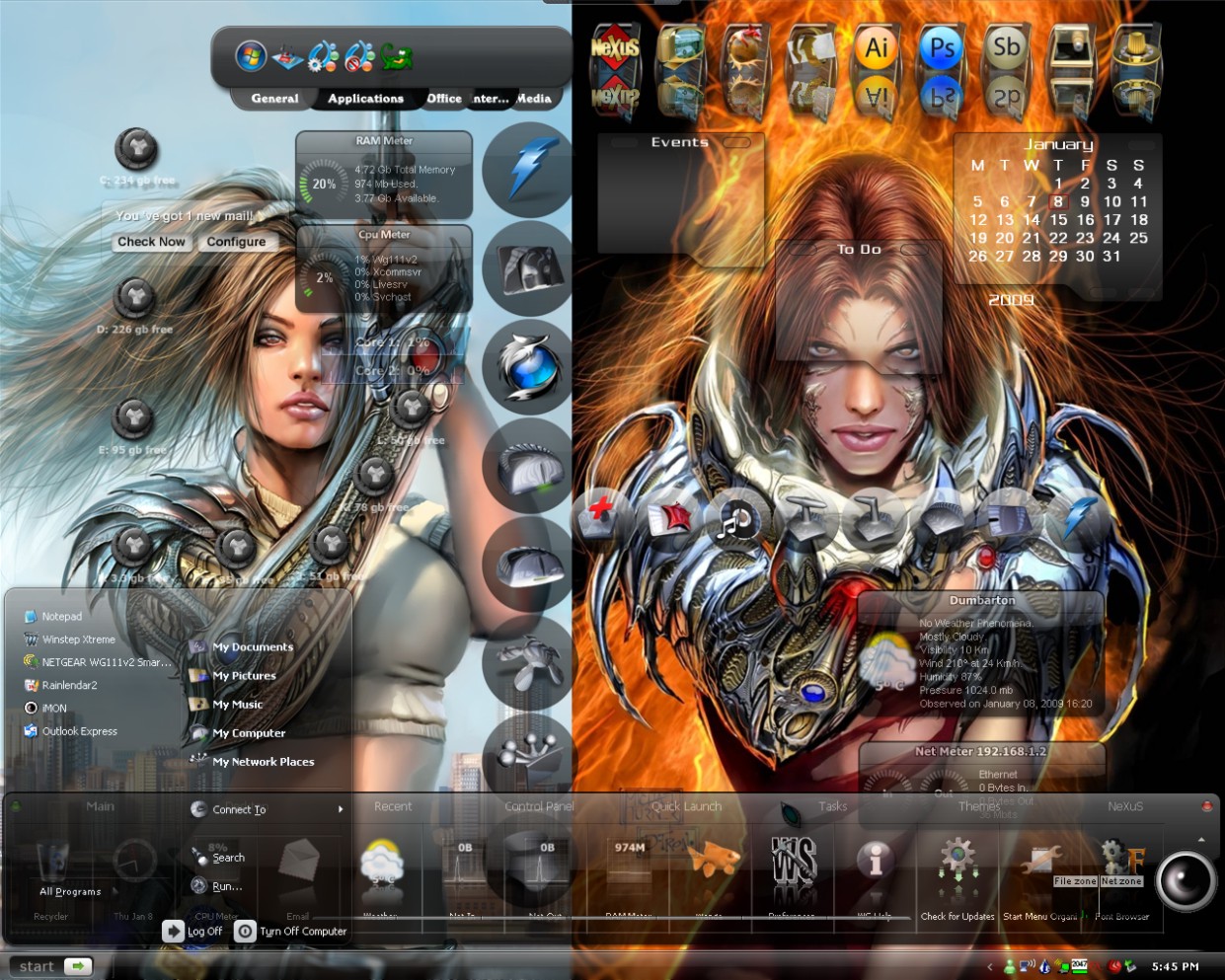Screen dimensions: 1225x980
Task: Launch the NeXuS icon in the top shelf
Action: 615,49
